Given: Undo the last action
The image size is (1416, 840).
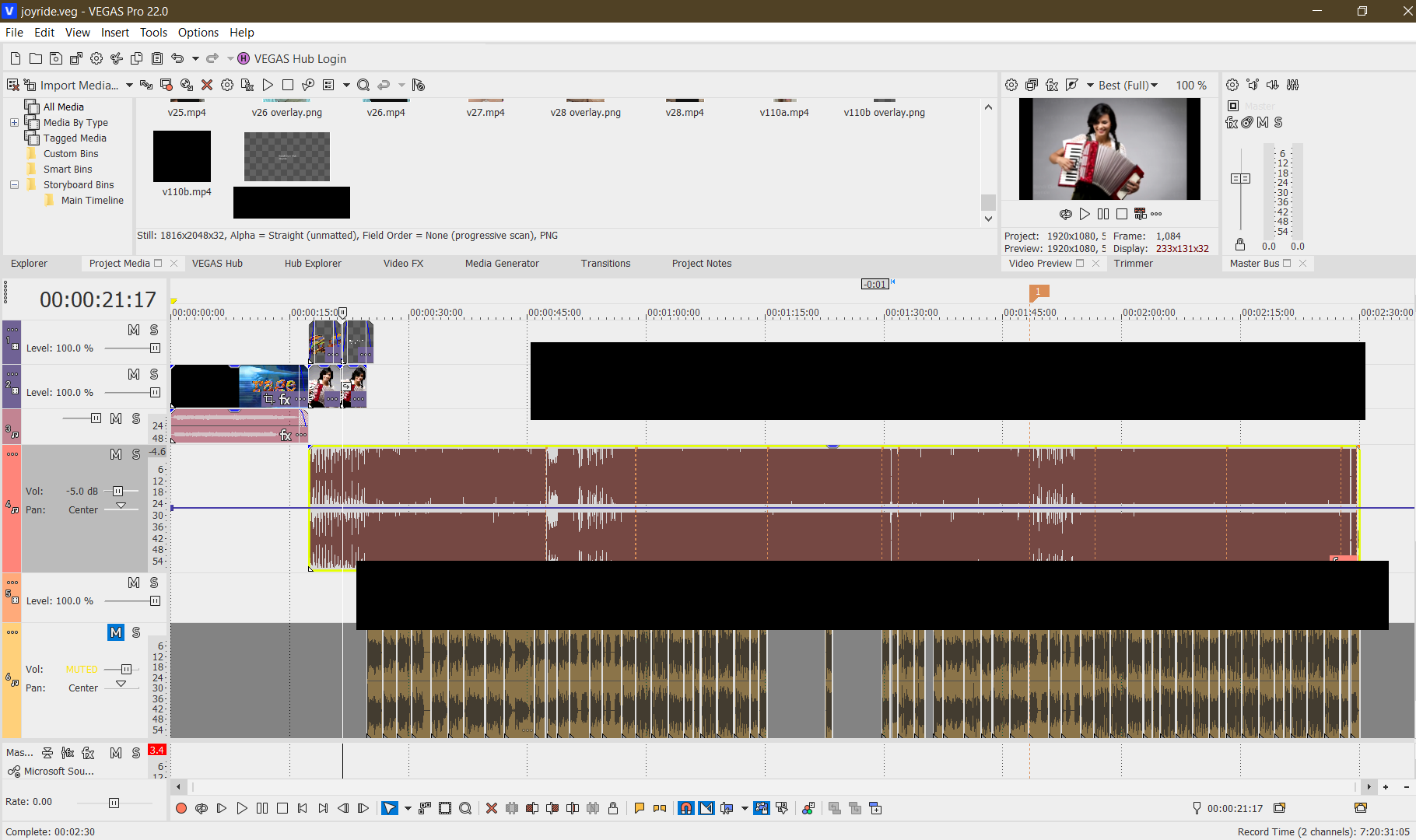Looking at the screenshot, I should (x=177, y=58).
